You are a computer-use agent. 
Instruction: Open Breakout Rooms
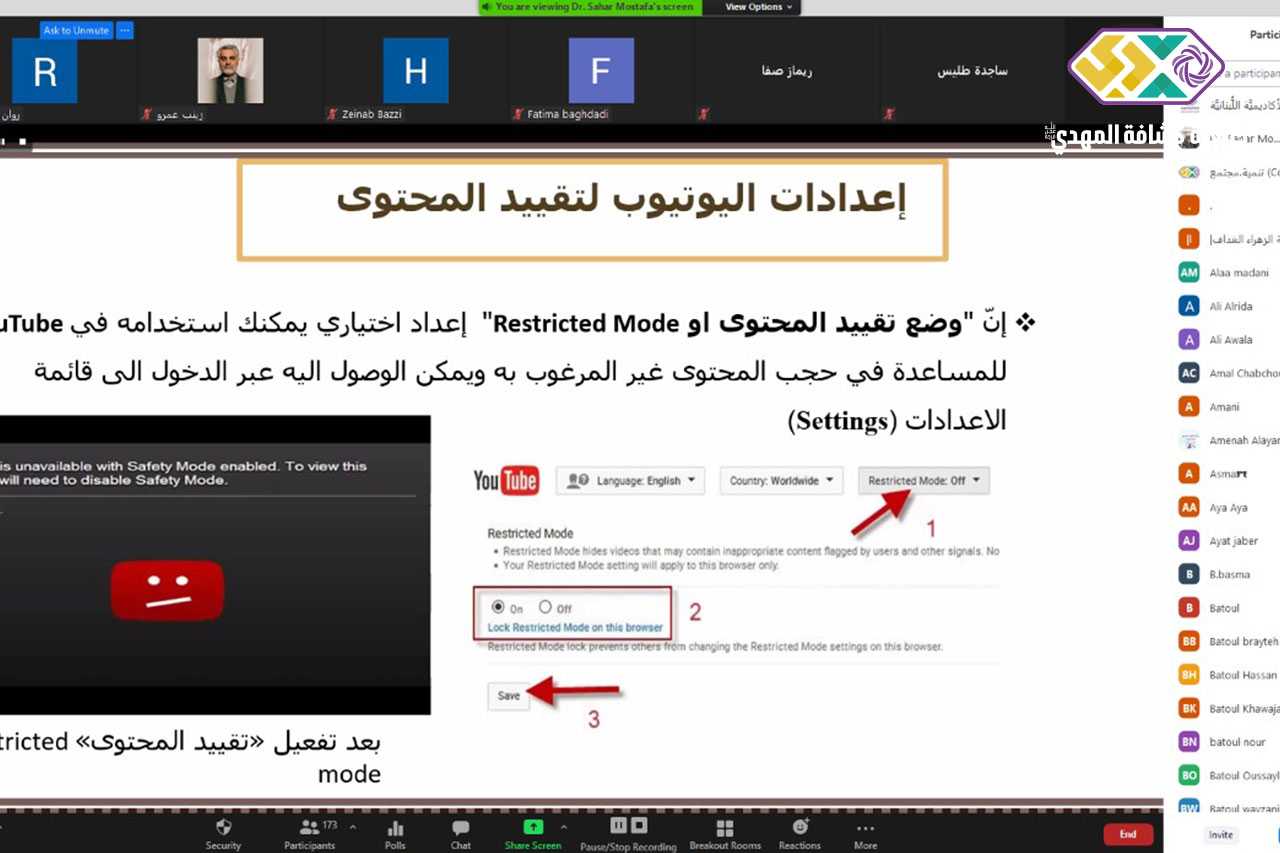tap(725, 828)
